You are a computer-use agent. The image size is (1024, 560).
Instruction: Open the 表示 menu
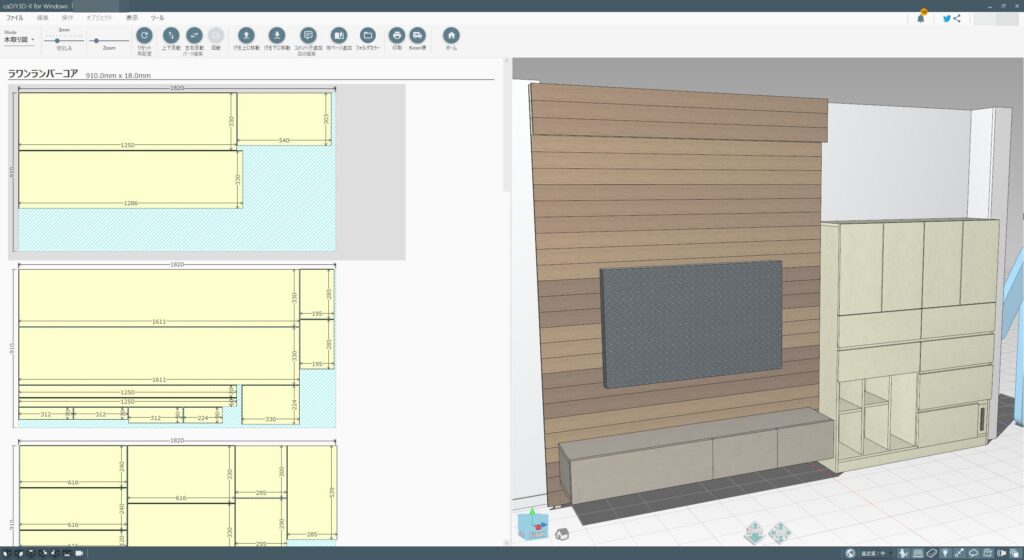[132, 18]
